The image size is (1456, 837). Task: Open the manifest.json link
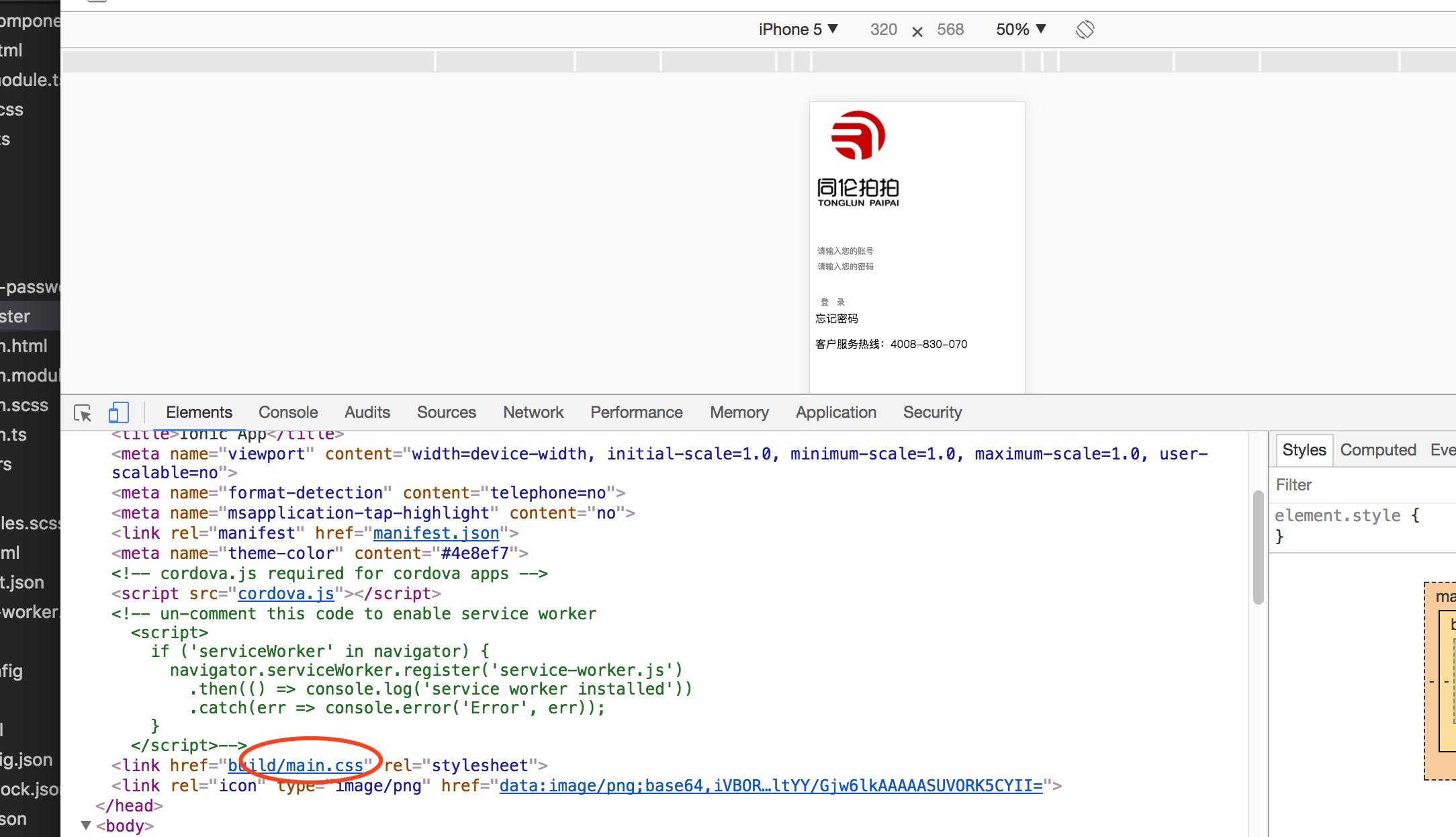click(436, 533)
